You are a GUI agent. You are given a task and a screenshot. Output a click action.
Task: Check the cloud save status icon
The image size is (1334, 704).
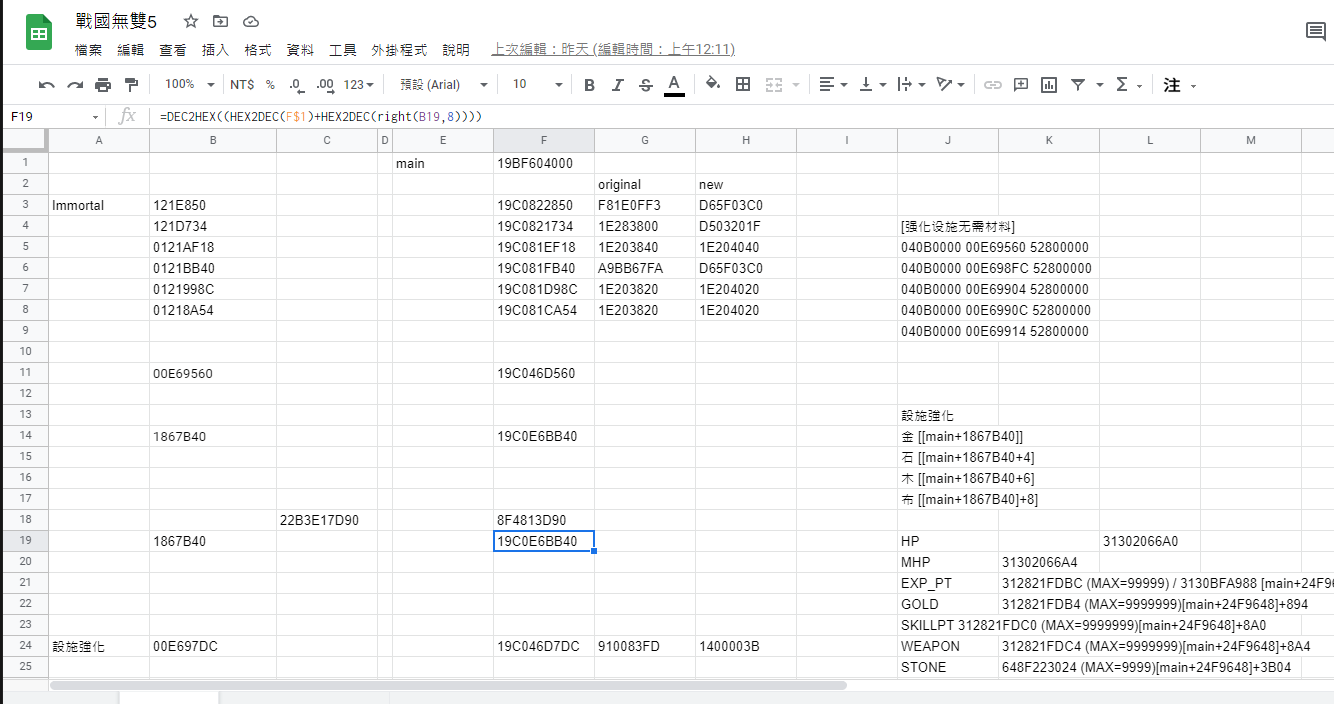pyautogui.click(x=251, y=21)
